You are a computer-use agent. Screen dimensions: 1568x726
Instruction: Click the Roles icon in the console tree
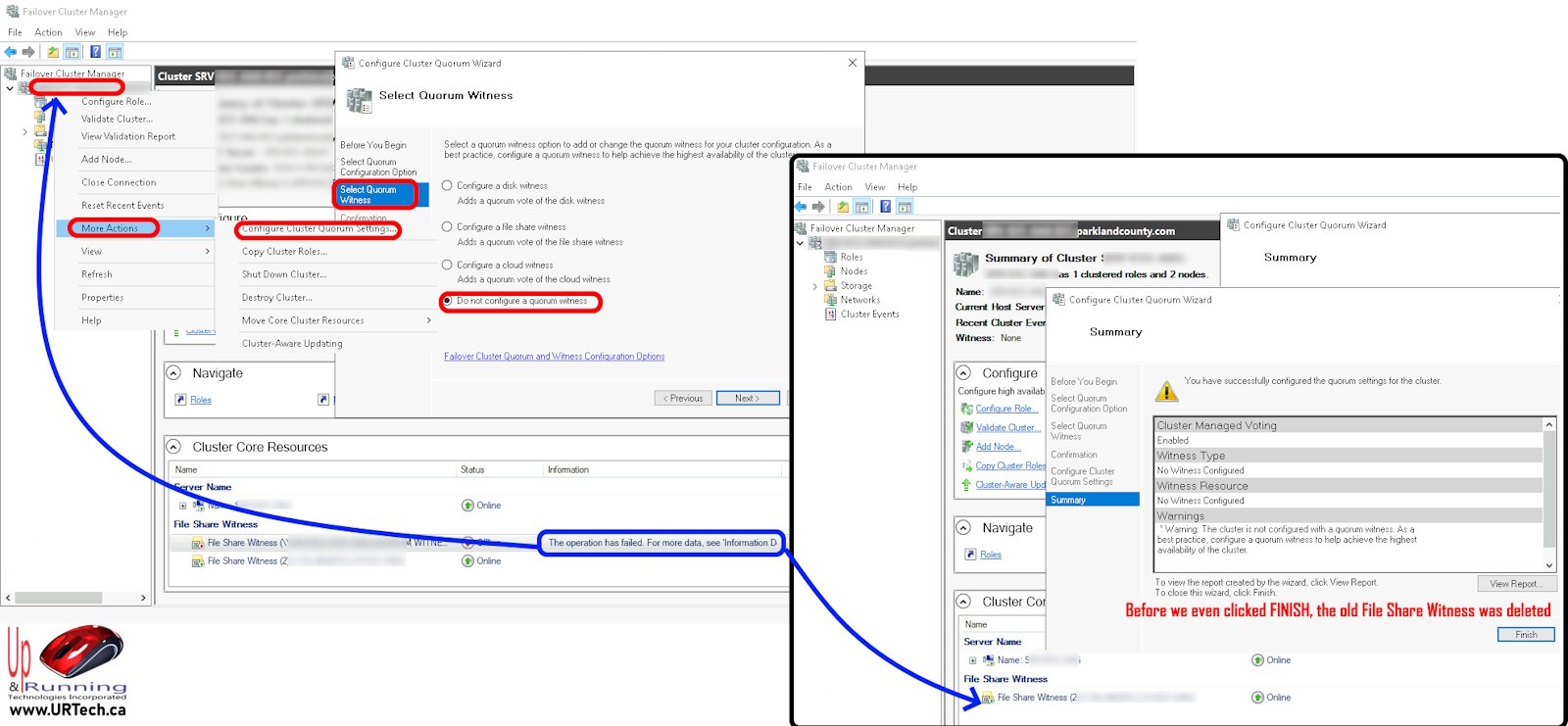(829, 257)
